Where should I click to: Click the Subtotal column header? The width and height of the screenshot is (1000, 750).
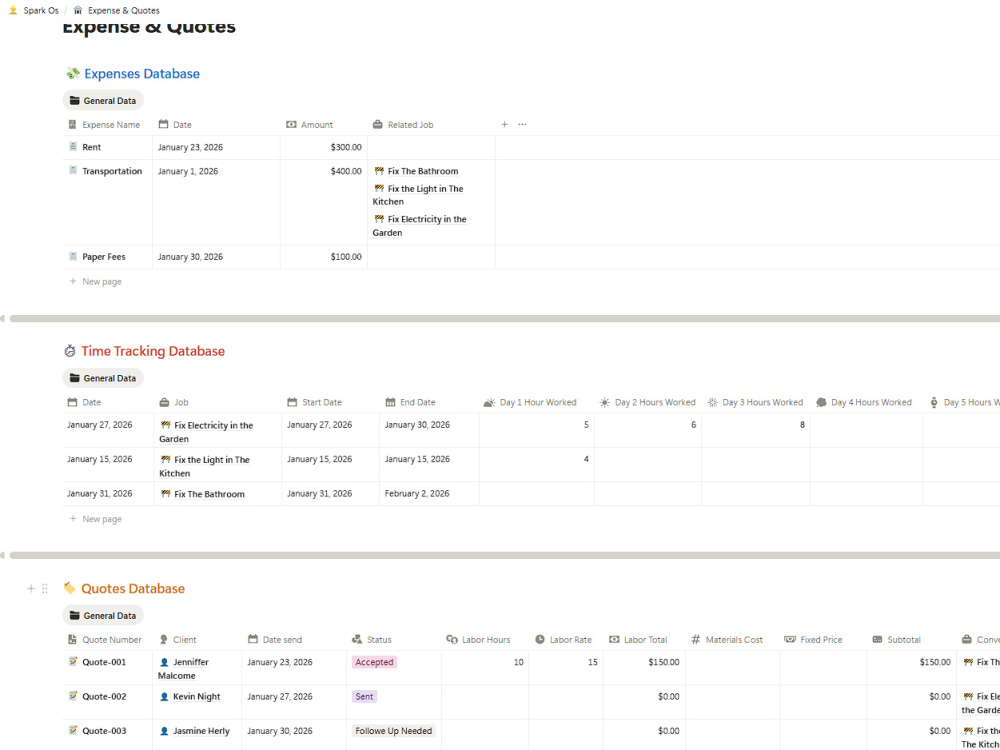pyautogui.click(x=896, y=640)
